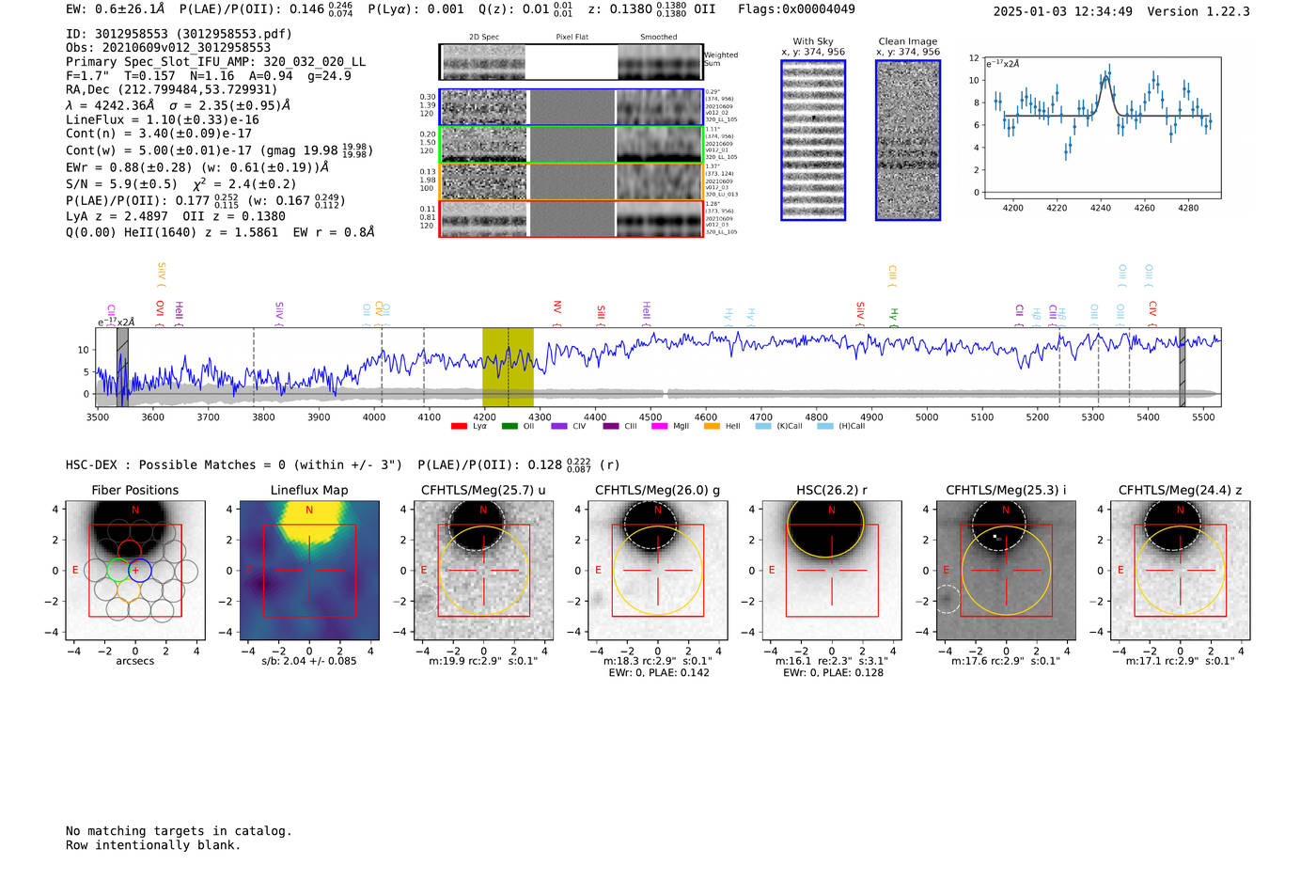Select the 2025-01-03 12:34:49 timestamp

point(1063,11)
